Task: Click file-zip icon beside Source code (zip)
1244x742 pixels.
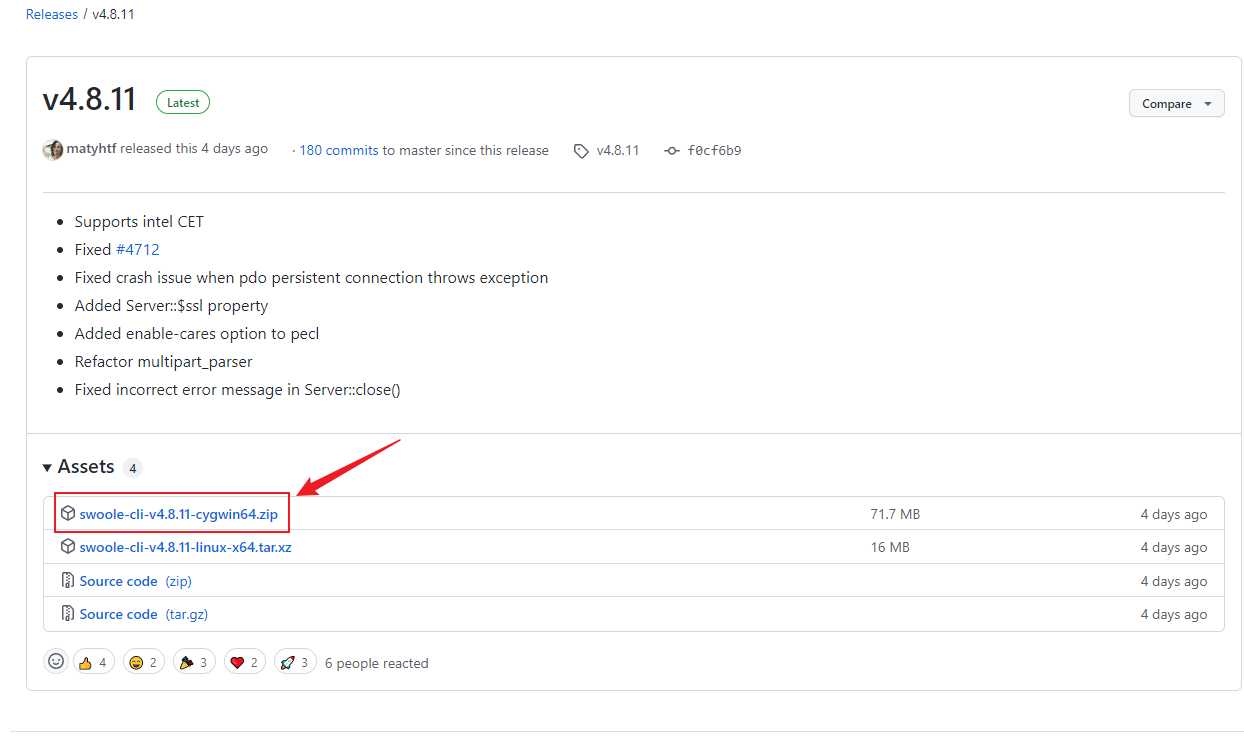Action: point(68,580)
